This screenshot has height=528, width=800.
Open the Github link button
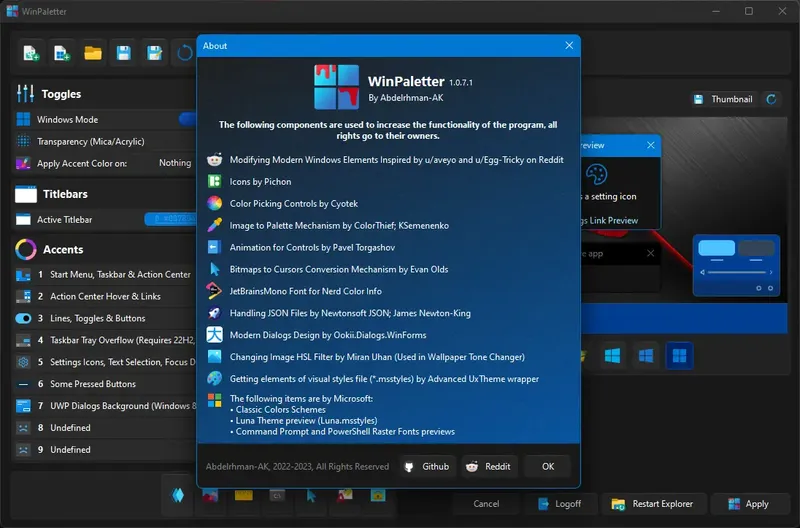tap(427, 466)
